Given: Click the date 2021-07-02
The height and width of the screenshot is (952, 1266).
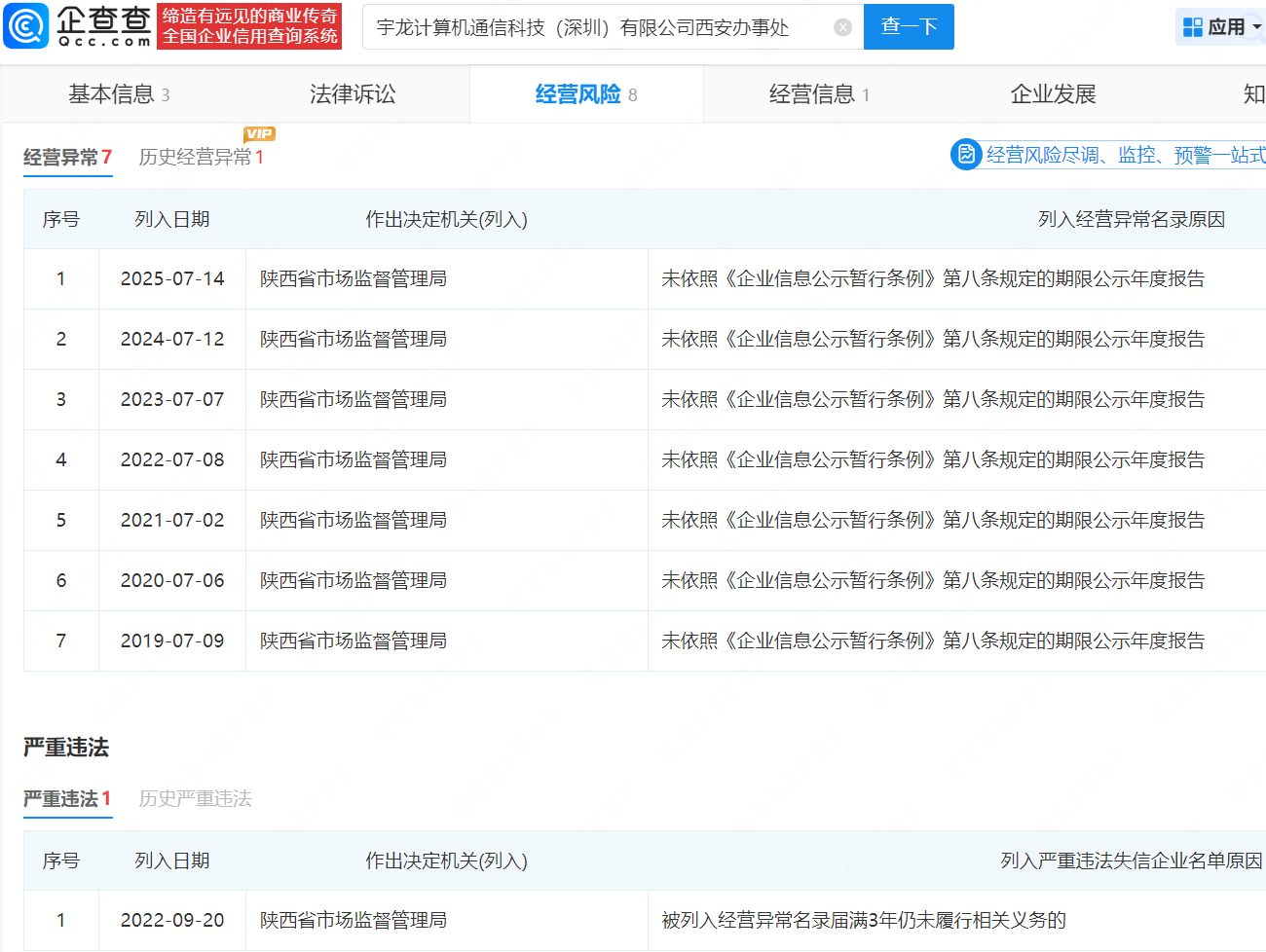Looking at the screenshot, I should tap(172, 521).
